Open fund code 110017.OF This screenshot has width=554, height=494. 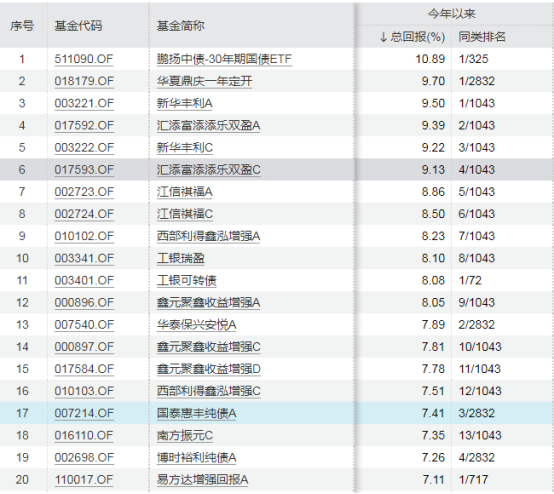point(84,480)
